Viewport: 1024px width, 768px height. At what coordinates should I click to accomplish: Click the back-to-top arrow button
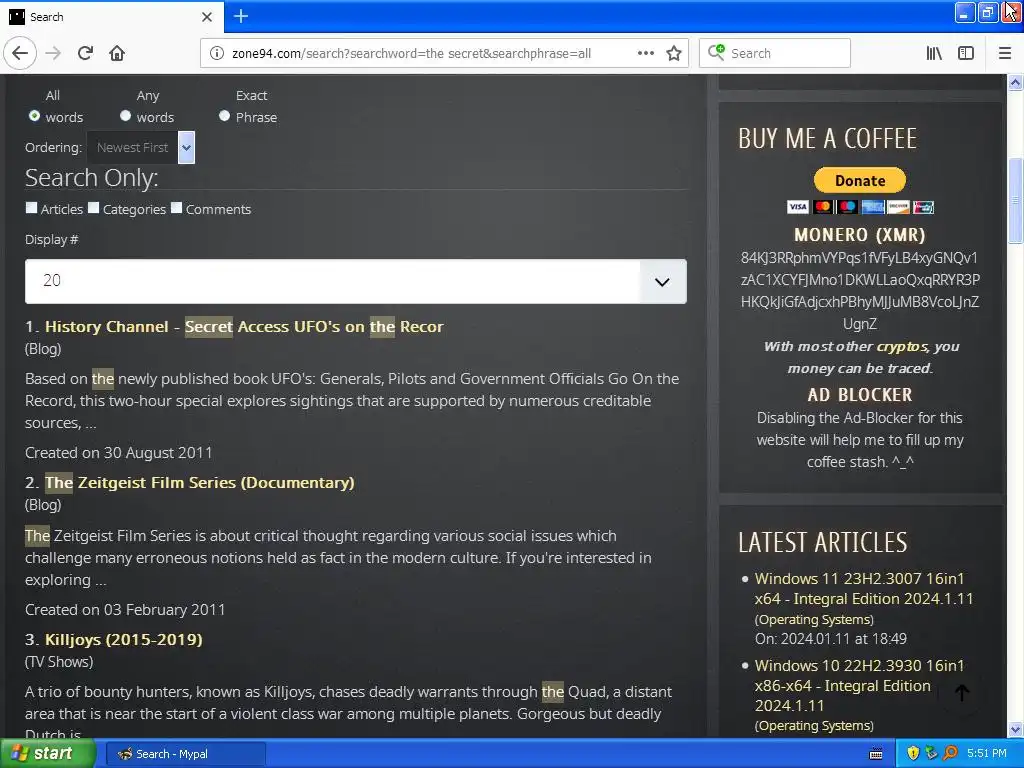961,693
